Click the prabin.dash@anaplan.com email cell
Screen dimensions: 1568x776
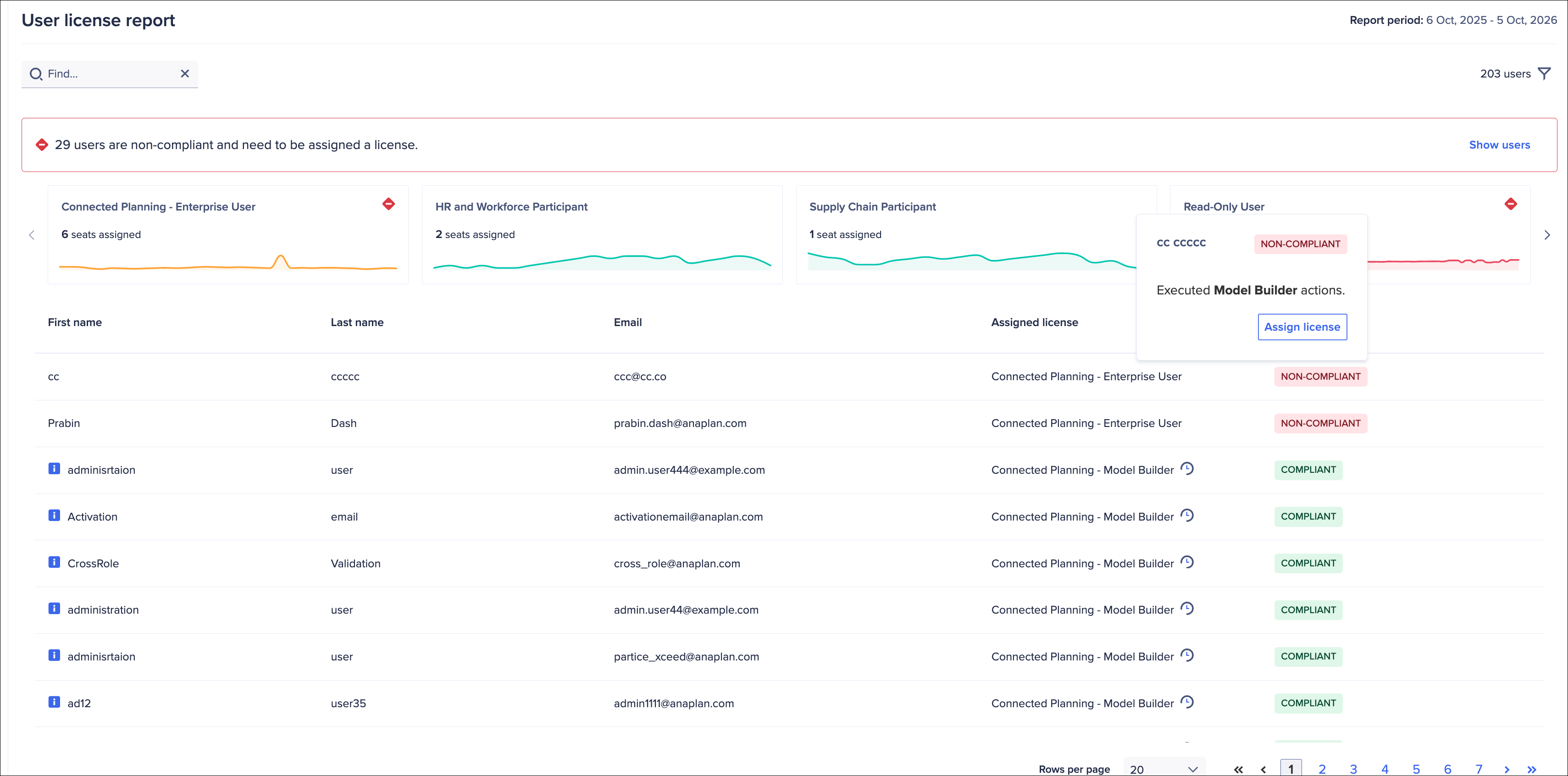click(x=680, y=423)
